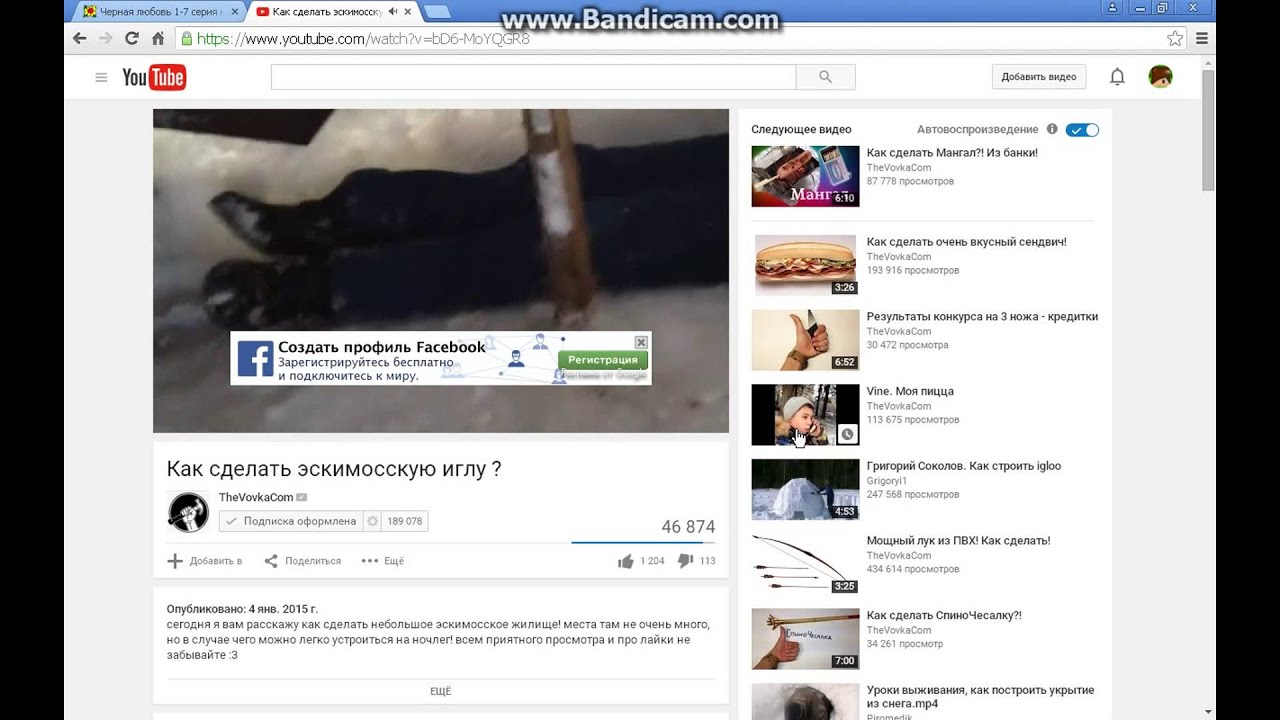This screenshot has width=1280, height=720.
Task: Open the browser home page icon
Action: point(157,39)
